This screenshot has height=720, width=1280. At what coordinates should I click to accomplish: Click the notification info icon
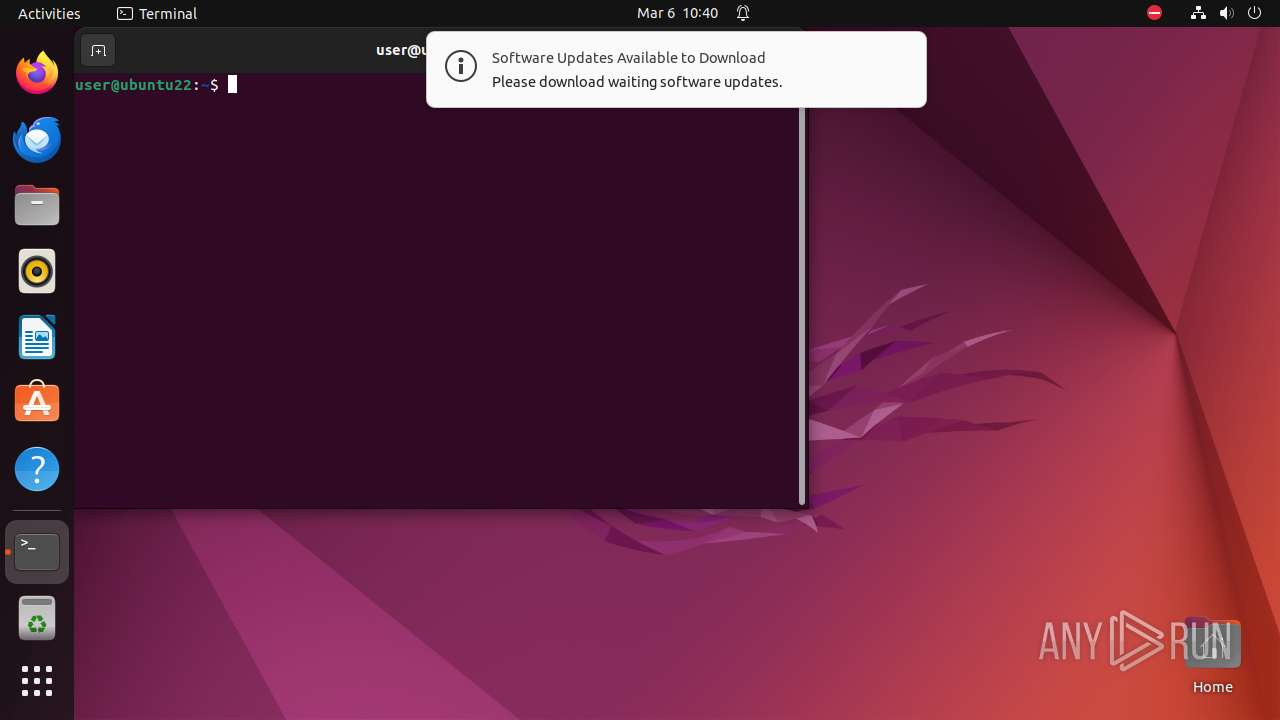coord(461,67)
